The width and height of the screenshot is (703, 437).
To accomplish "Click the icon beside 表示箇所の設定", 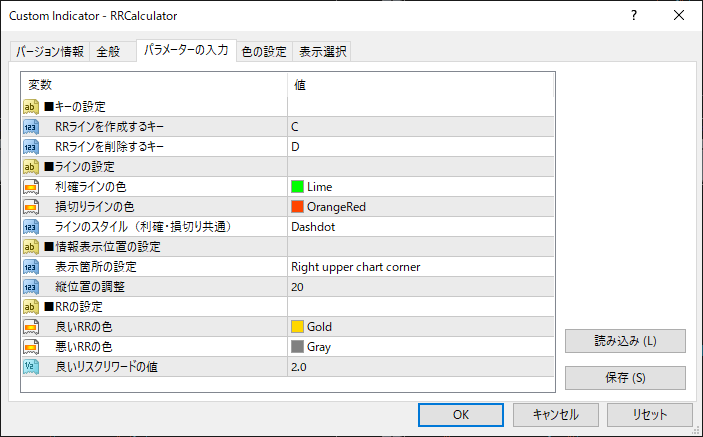I will [30, 267].
